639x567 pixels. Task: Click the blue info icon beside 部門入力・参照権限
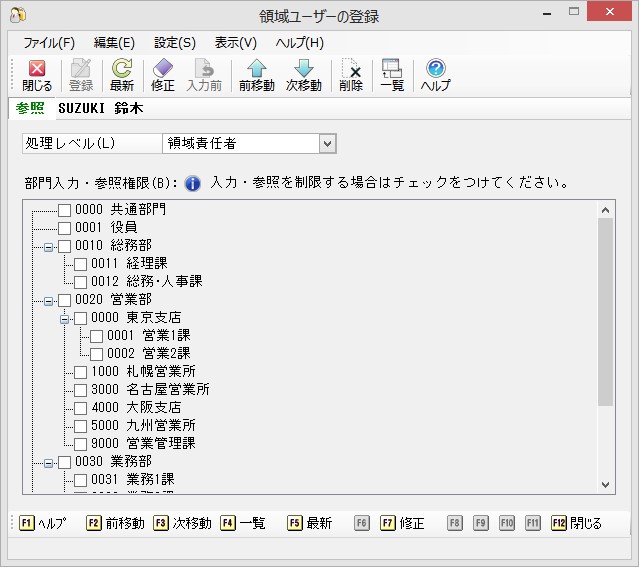[x=194, y=183]
